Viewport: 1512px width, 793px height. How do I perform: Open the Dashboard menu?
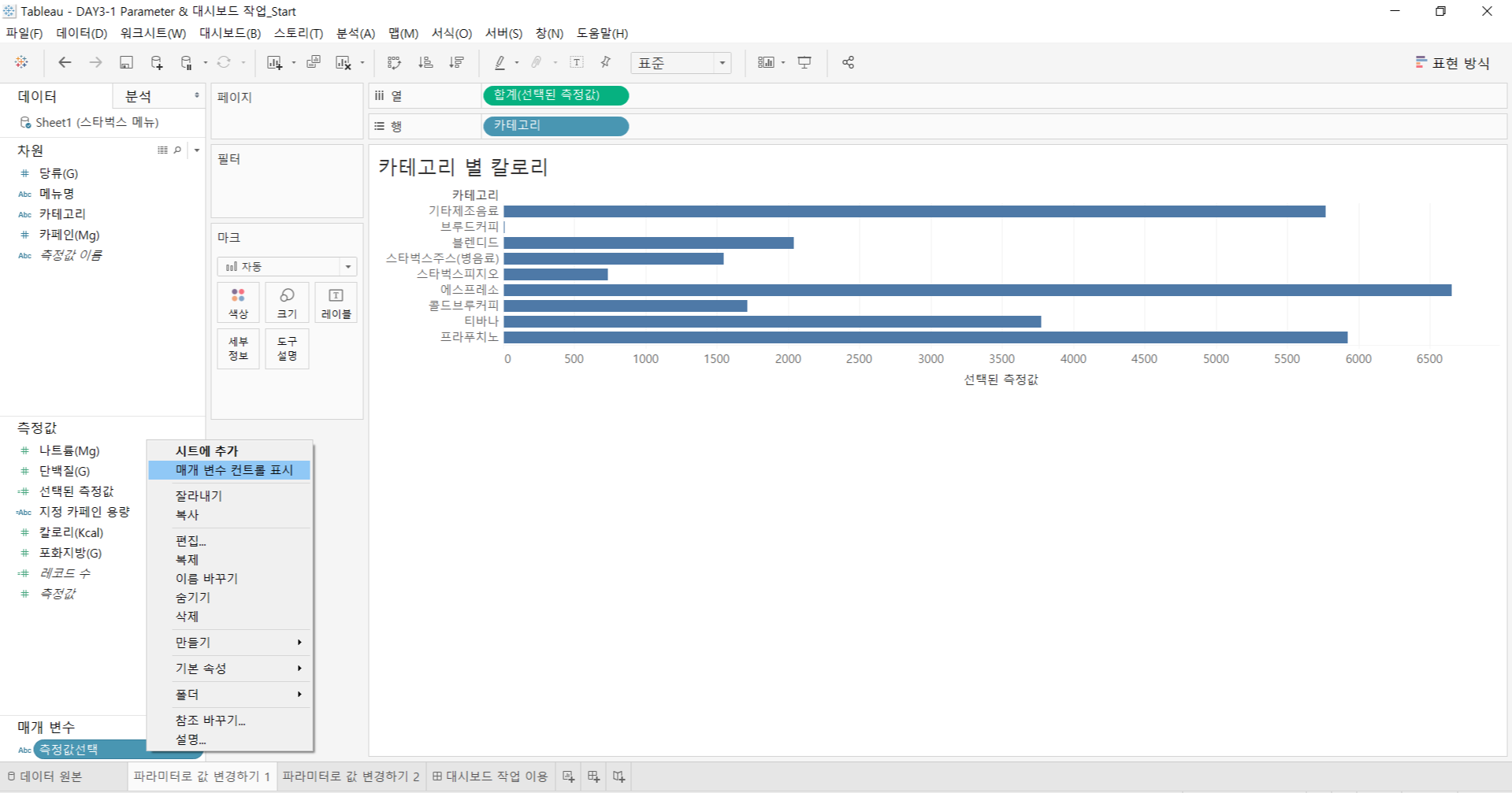point(230,33)
